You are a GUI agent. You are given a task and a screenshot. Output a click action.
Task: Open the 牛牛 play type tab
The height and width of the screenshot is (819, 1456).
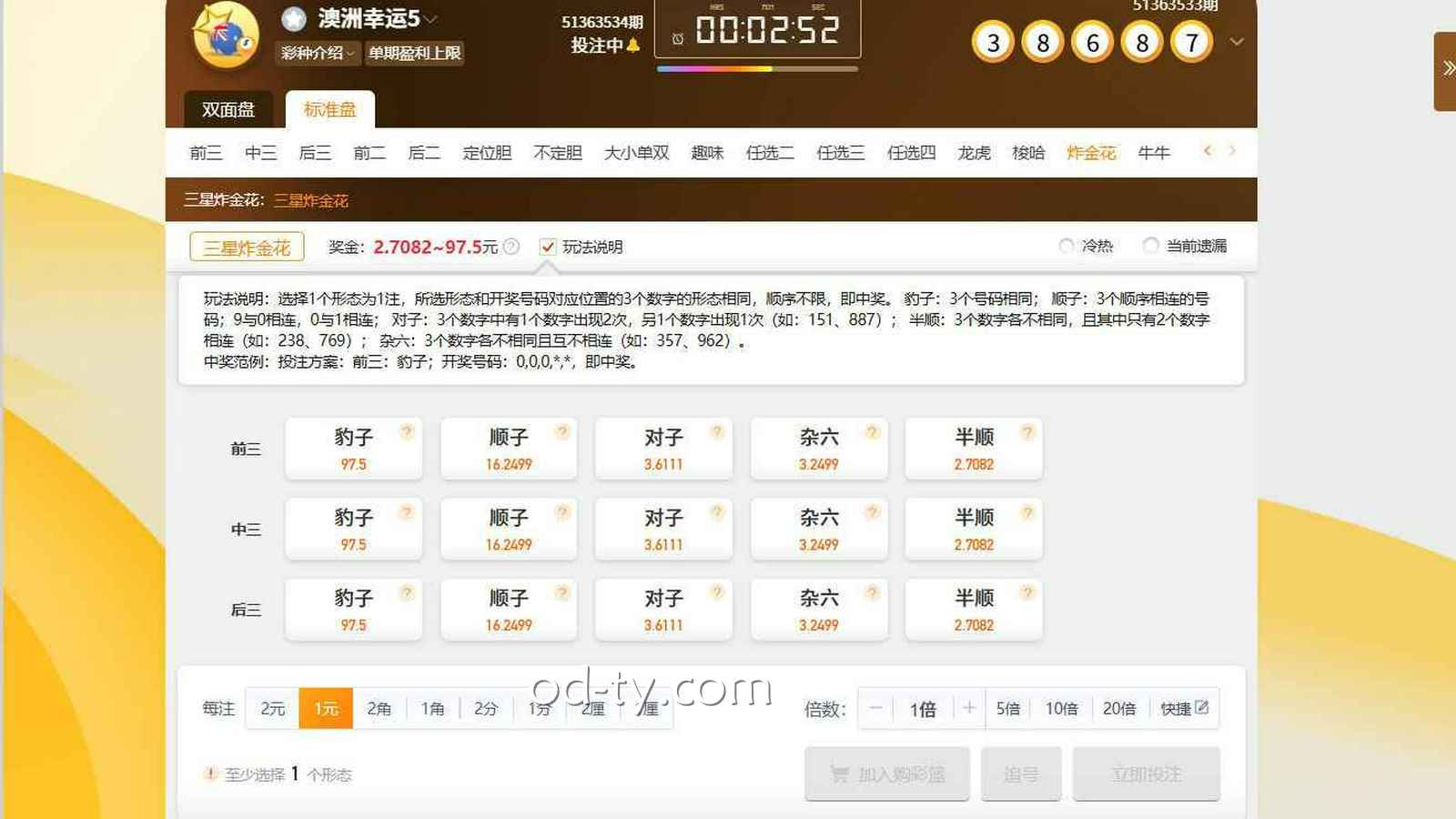pyautogui.click(x=1153, y=153)
